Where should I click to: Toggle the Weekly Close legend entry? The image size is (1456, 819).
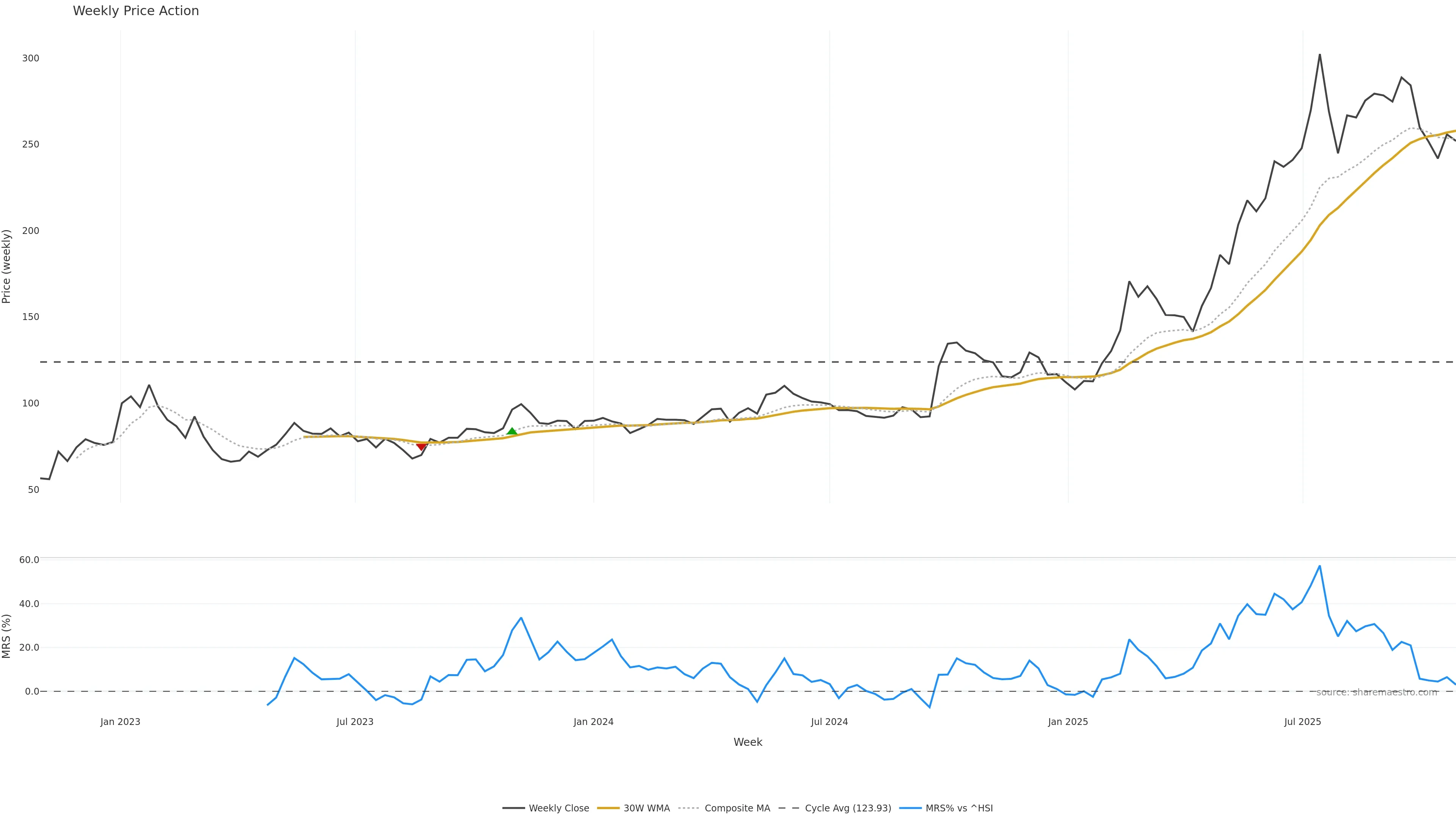546,808
